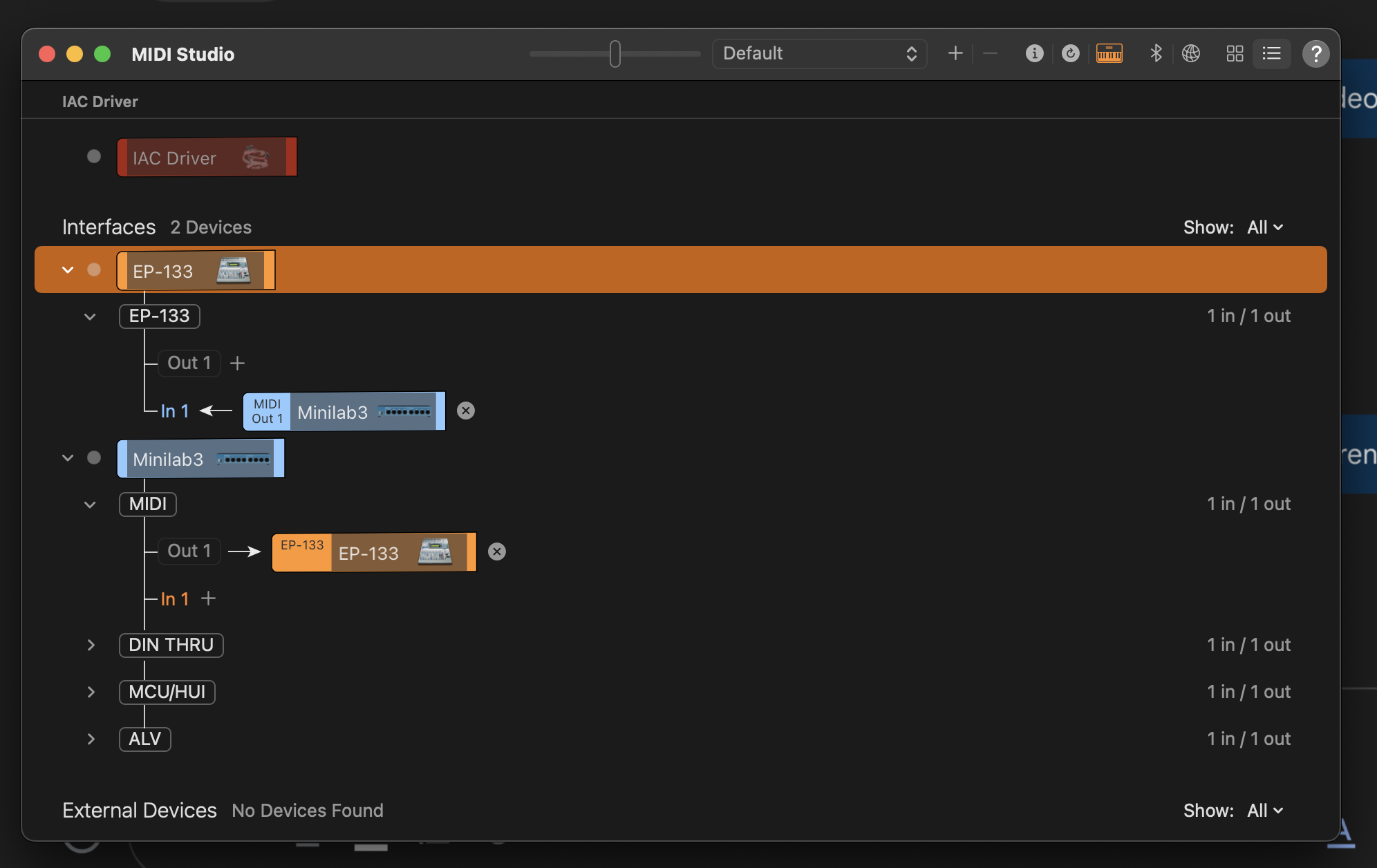The width and height of the screenshot is (1377, 868).
Task: Click the connected Minilab3 MIDI Out 1 tile
Action: (344, 412)
